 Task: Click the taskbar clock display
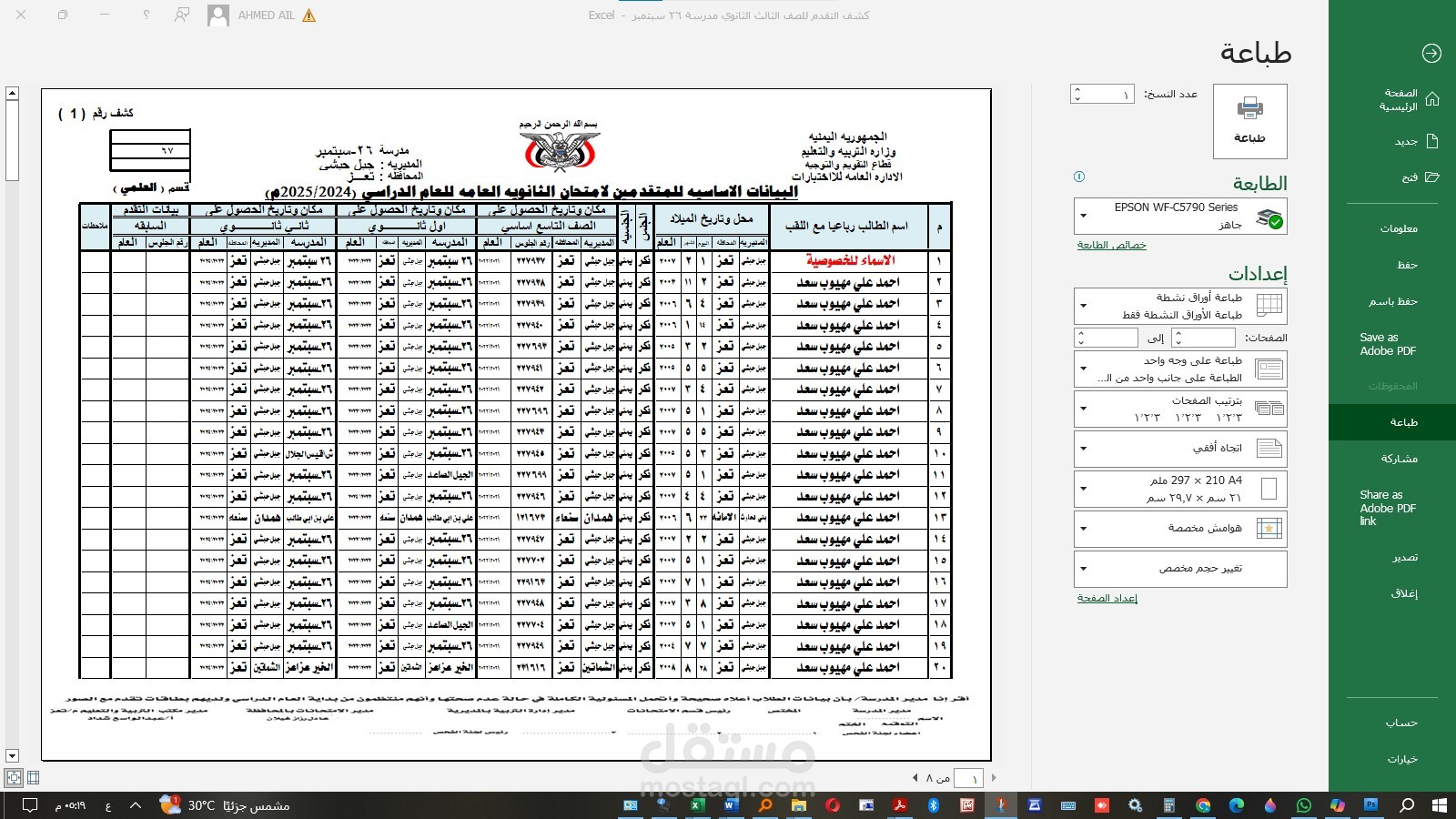pyautogui.click(x=70, y=805)
